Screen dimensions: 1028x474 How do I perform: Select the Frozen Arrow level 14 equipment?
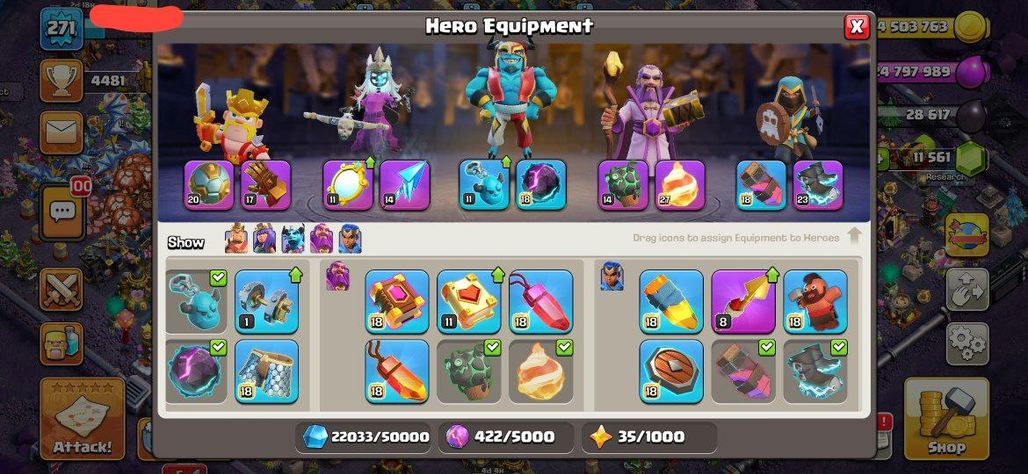[x=405, y=186]
